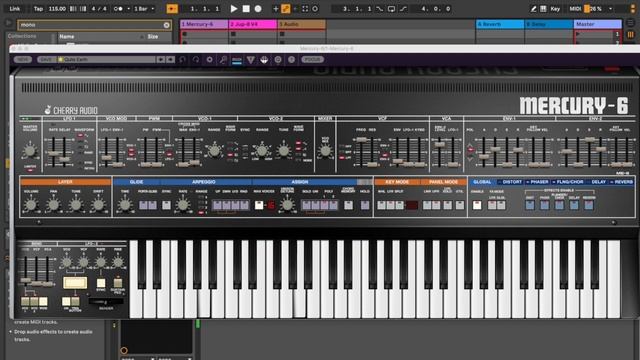640x360 pixels.
Task: Open the quantization 1 Bar dropdown
Action: 144,9
